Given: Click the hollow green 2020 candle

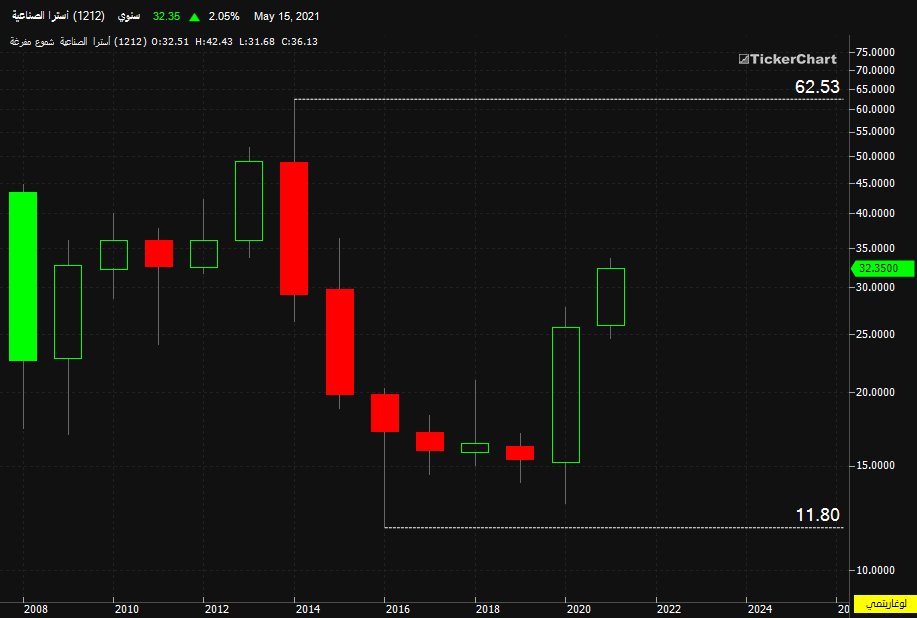Looking at the screenshot, I should pos(566,395).
